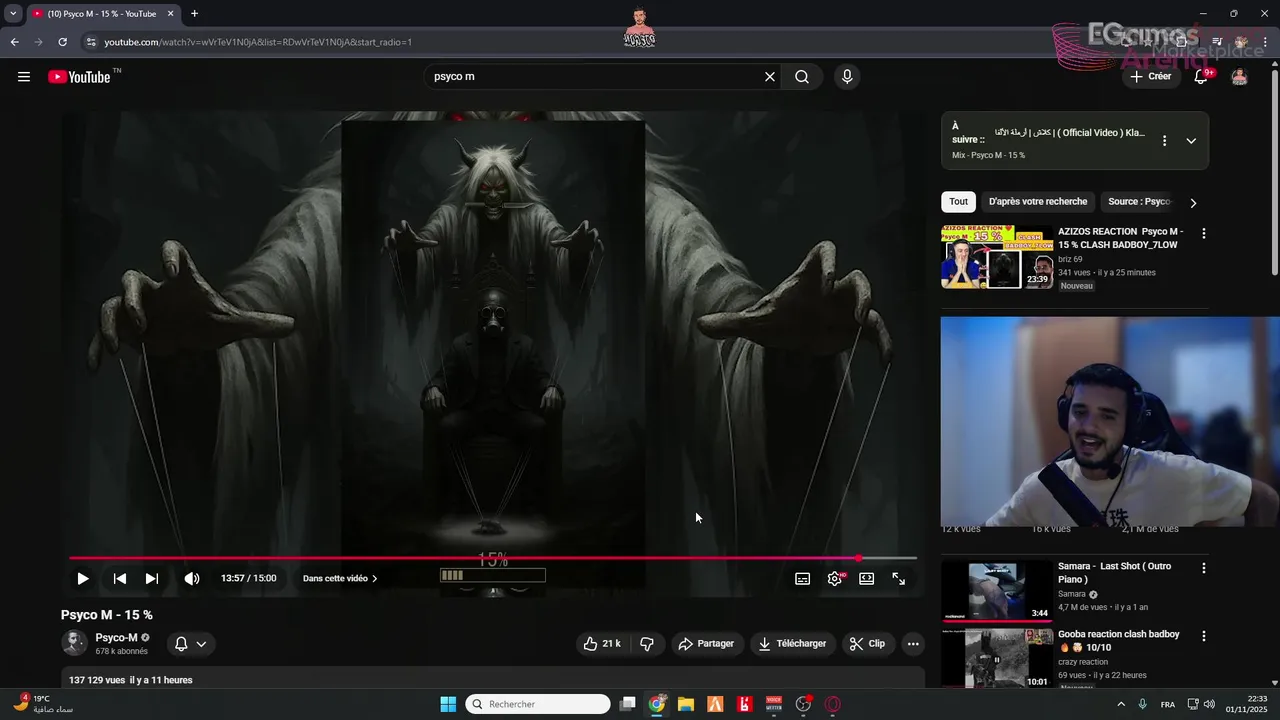The image size is (1280, 720).
Task: Collapse the 'À suivre' mix panel chevron
Action: click(1191, 141)
